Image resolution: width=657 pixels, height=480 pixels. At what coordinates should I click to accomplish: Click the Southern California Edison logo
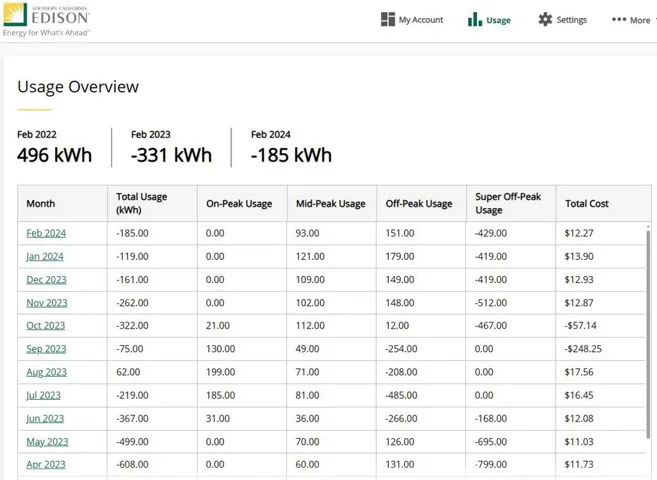pyautogui.click(x=46, y=19)
